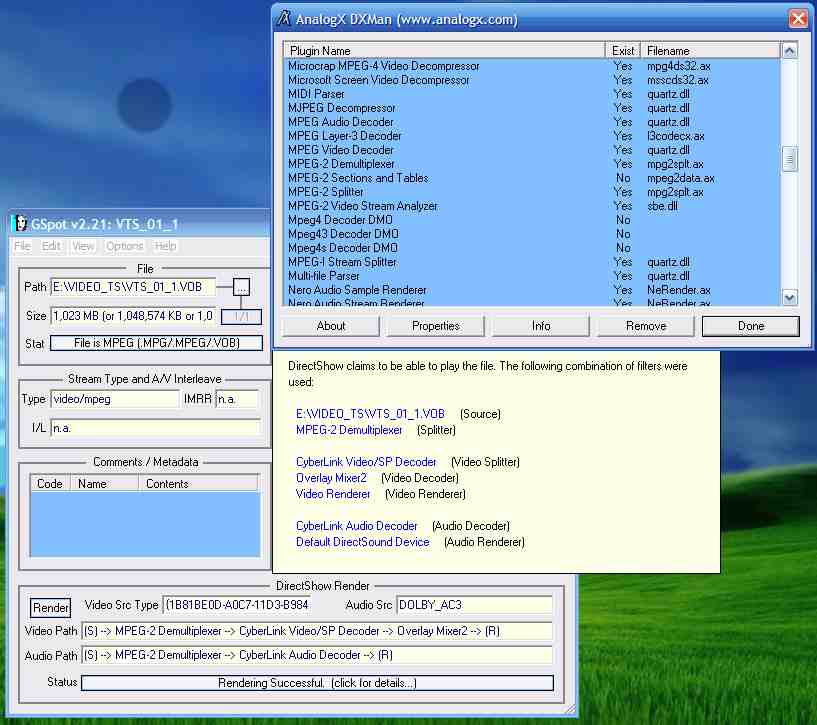Select the MIDI Parser row
Screen dimensions: 817x725
(533, 94)
